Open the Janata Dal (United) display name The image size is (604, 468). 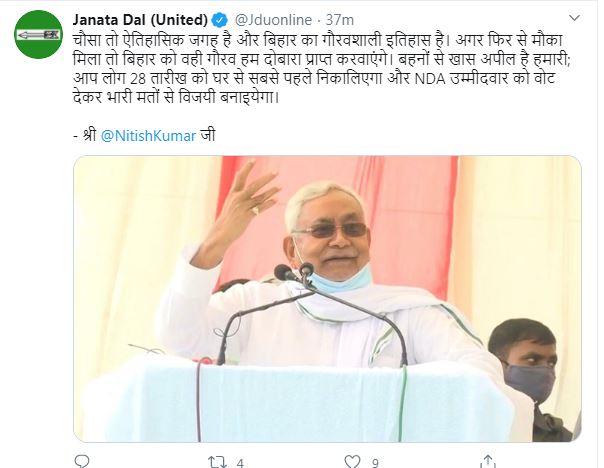(140, 19)
